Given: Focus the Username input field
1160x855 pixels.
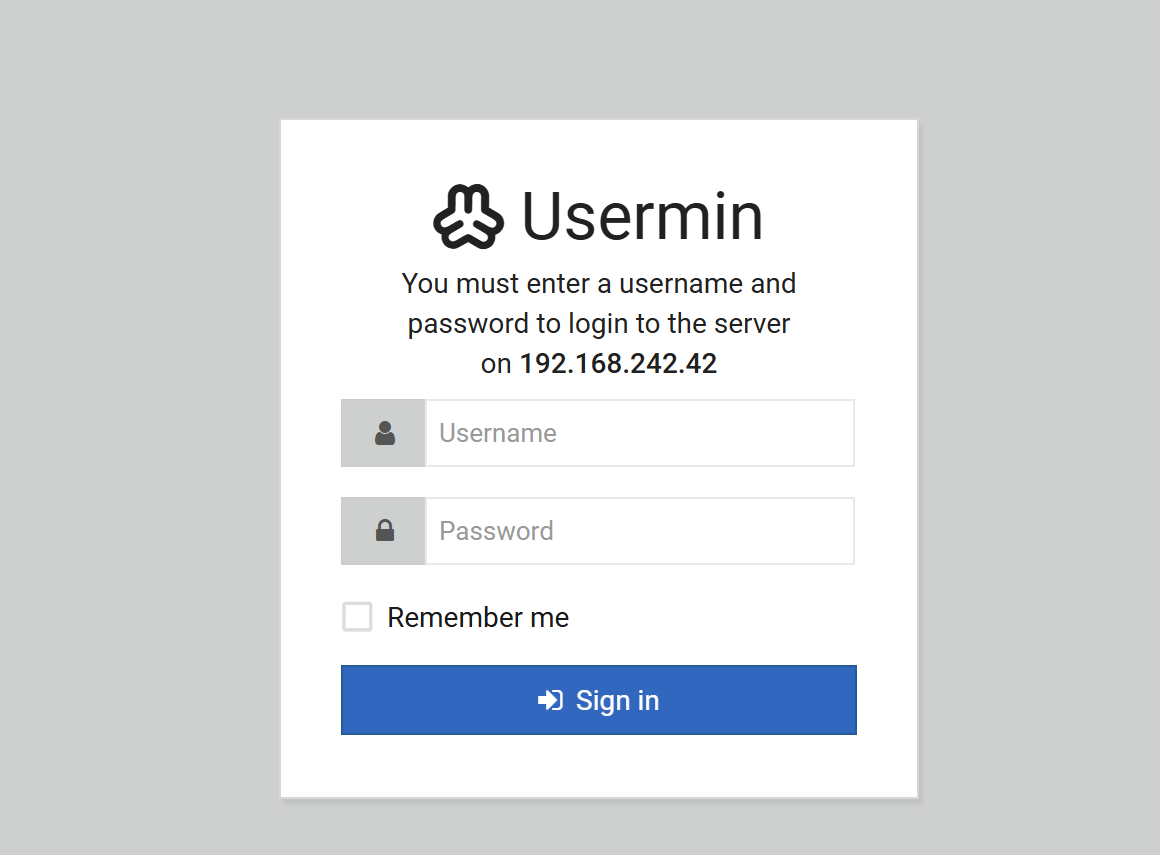Looking at the screenshot, I should (640, 433).
